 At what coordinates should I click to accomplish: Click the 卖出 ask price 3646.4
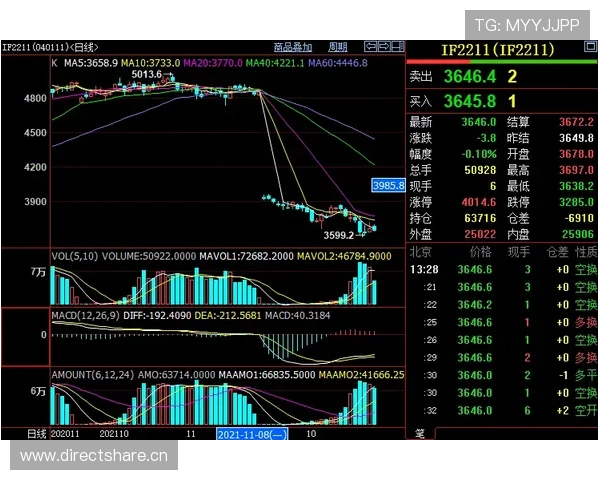[x=470, y=77]
